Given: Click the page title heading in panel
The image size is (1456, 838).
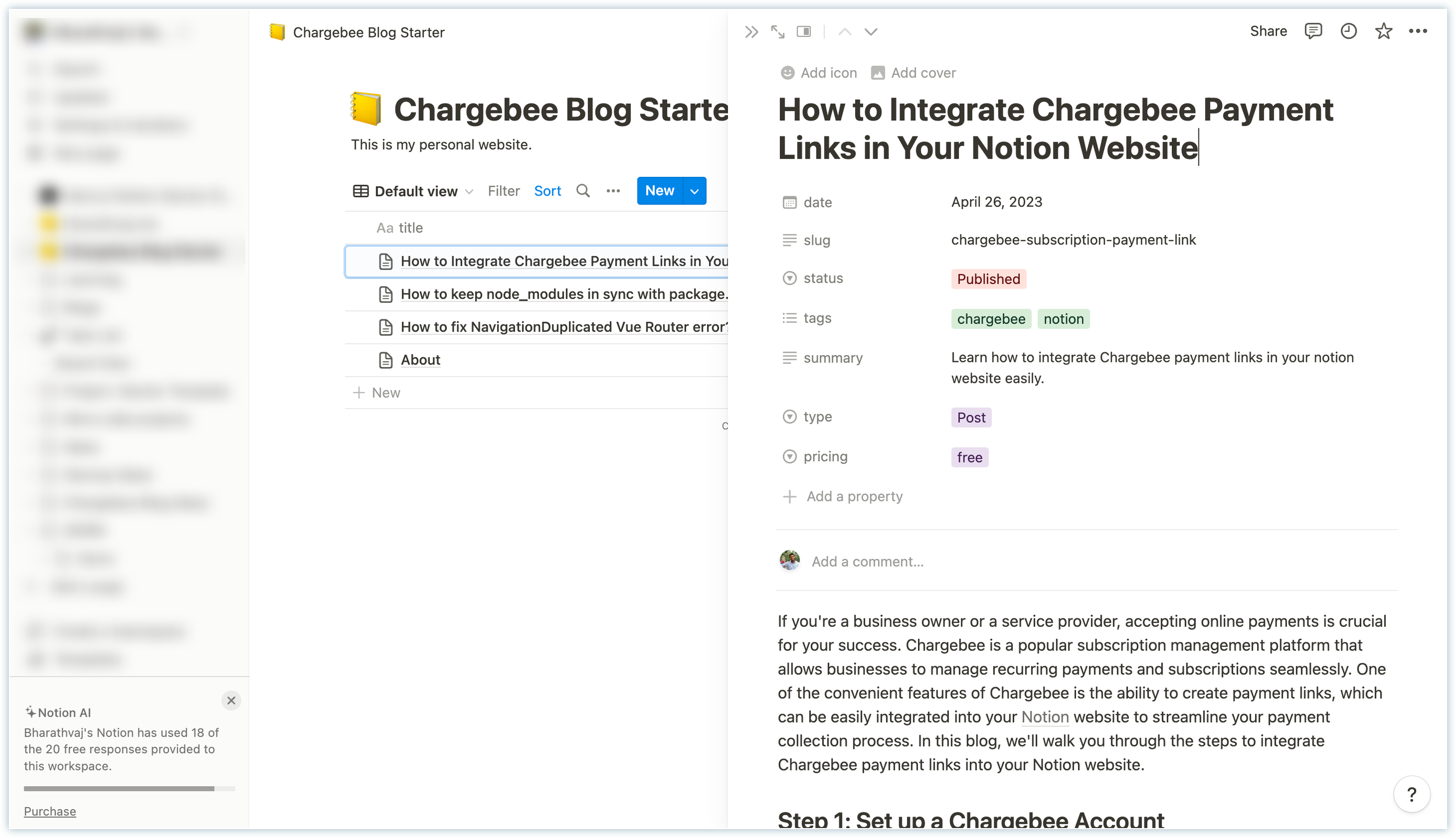Looking at the screenshot, I should tap(1055, 128).
